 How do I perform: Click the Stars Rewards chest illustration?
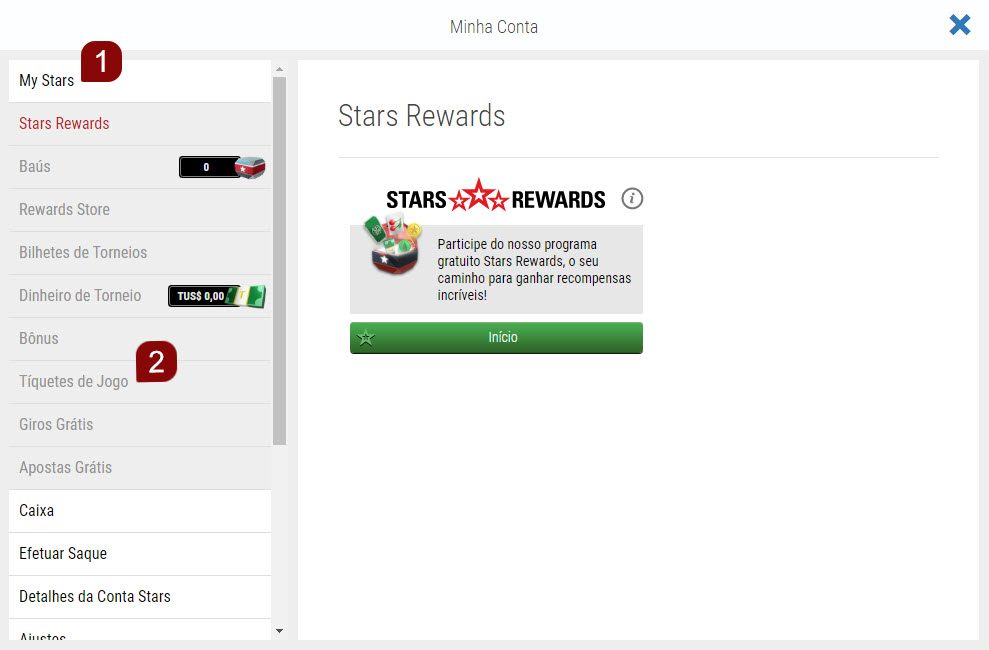click(393, 246)
